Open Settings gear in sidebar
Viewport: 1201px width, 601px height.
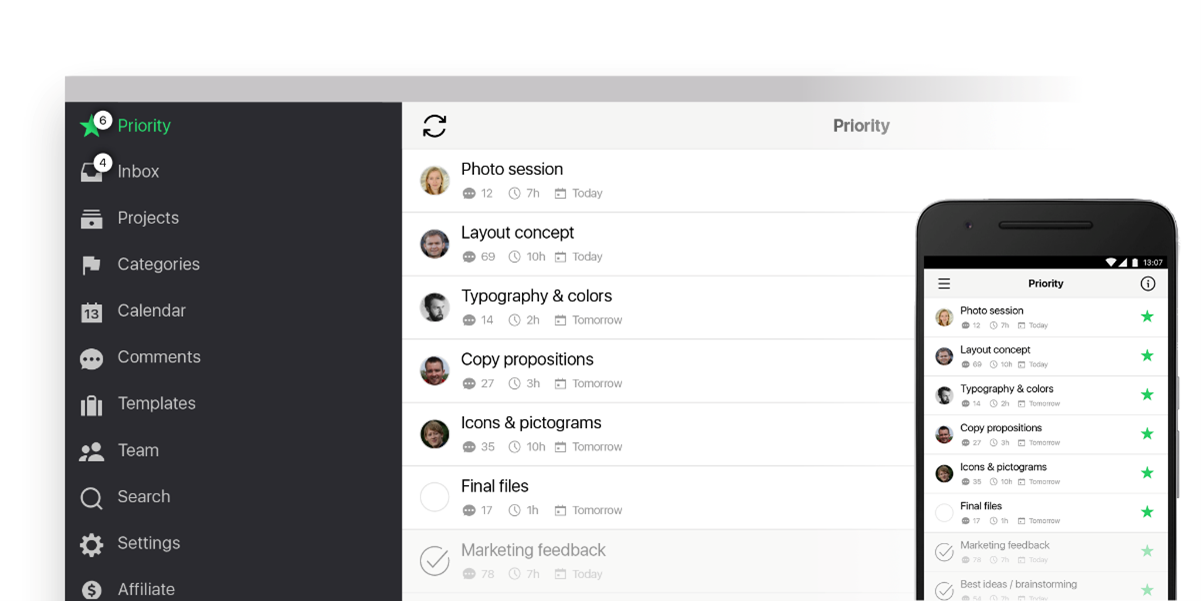coord(92,544)
